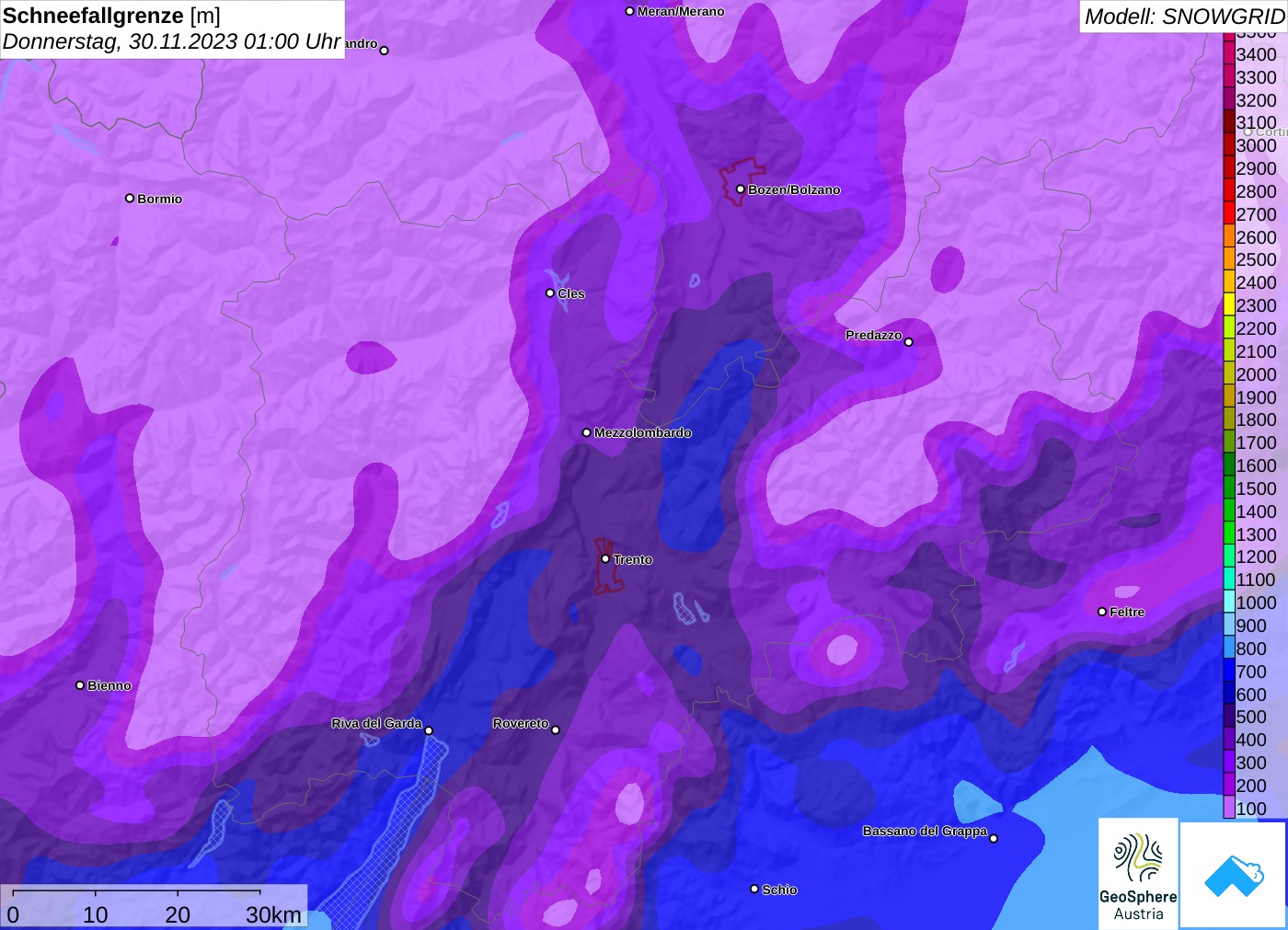Click the Bolzano red city boundary outline

[x=742, y=181]
